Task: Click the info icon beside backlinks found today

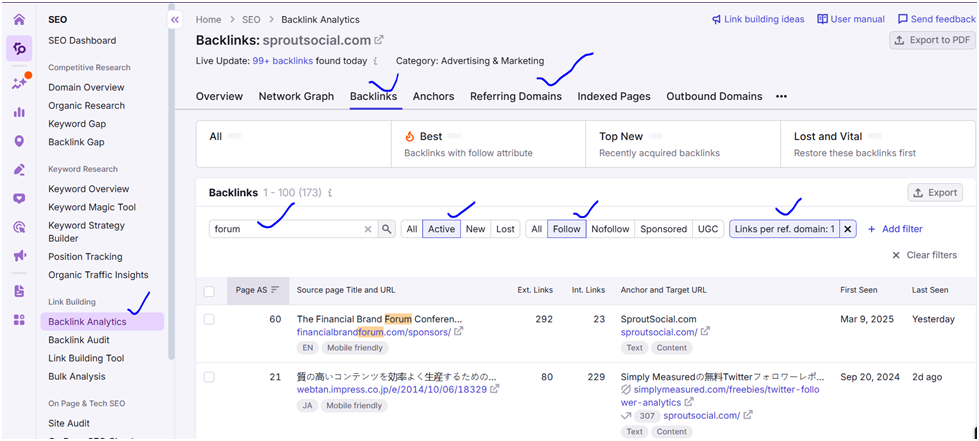Action: [x=376, y=62]
